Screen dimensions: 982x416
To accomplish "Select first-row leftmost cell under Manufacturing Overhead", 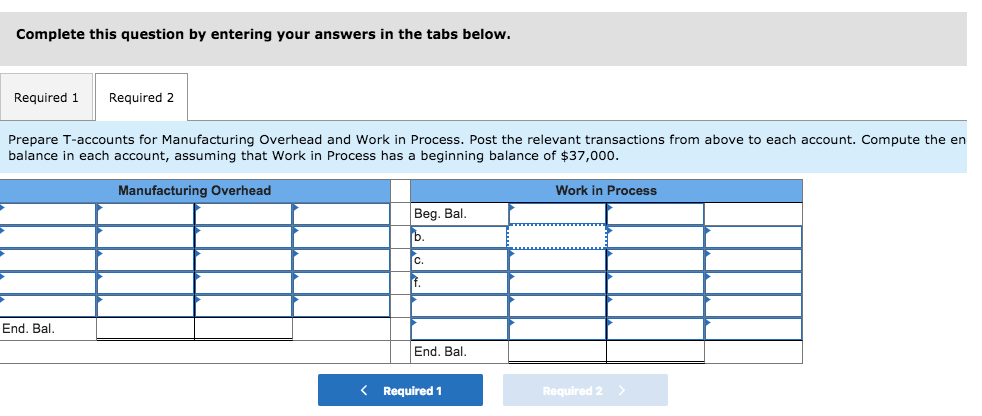I will click(48, 214).
